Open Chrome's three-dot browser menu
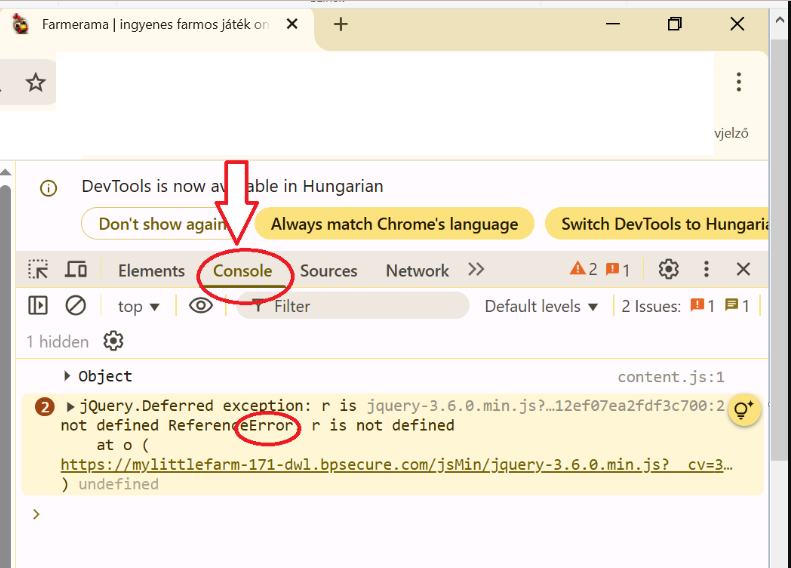 (x=738, y=82)
